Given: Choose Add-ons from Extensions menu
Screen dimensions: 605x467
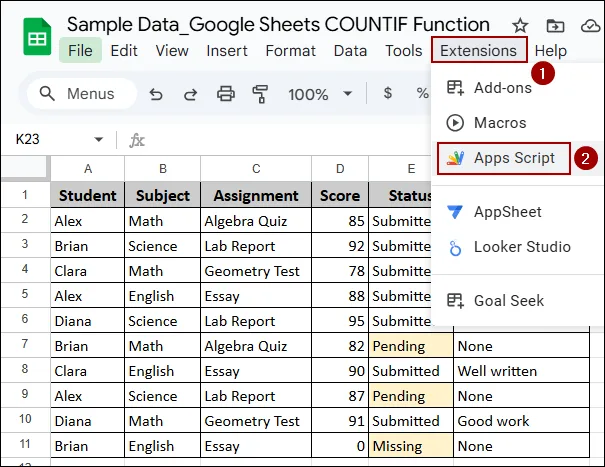Looking at the screenshot, I should point(518,88).
